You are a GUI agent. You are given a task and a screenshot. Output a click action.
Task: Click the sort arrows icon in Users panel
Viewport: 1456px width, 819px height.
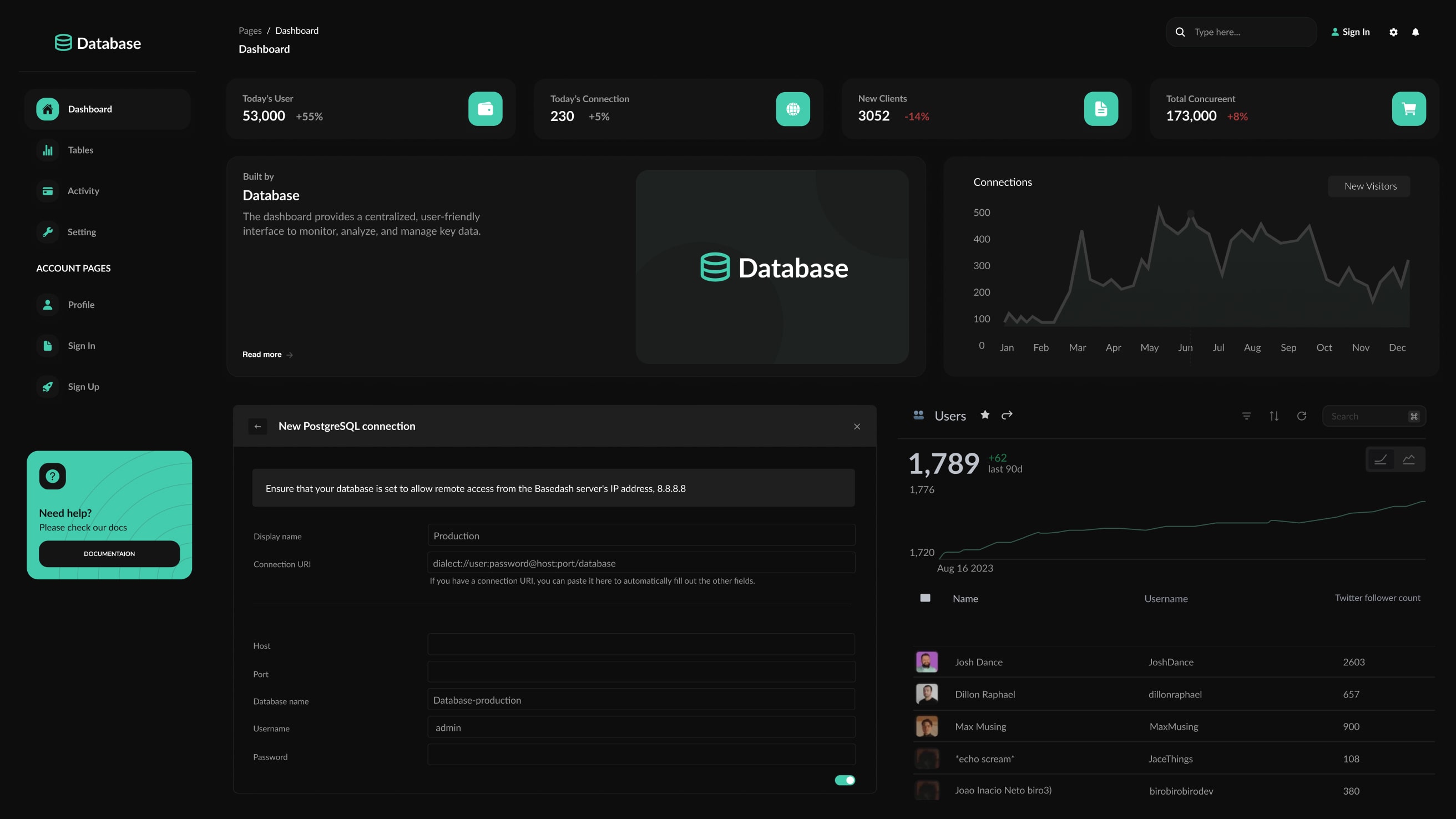pos(1274,416)
